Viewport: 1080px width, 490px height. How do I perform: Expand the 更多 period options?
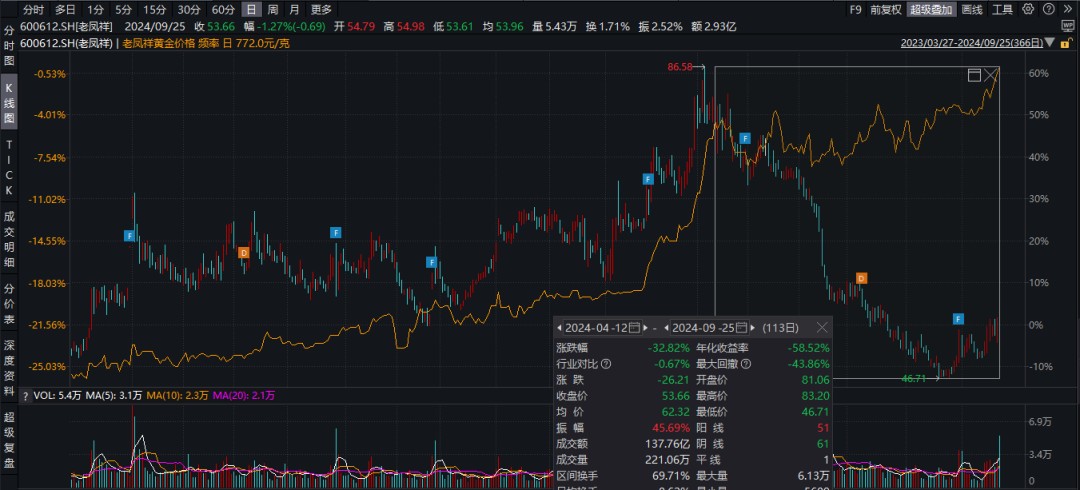(321, 9)
